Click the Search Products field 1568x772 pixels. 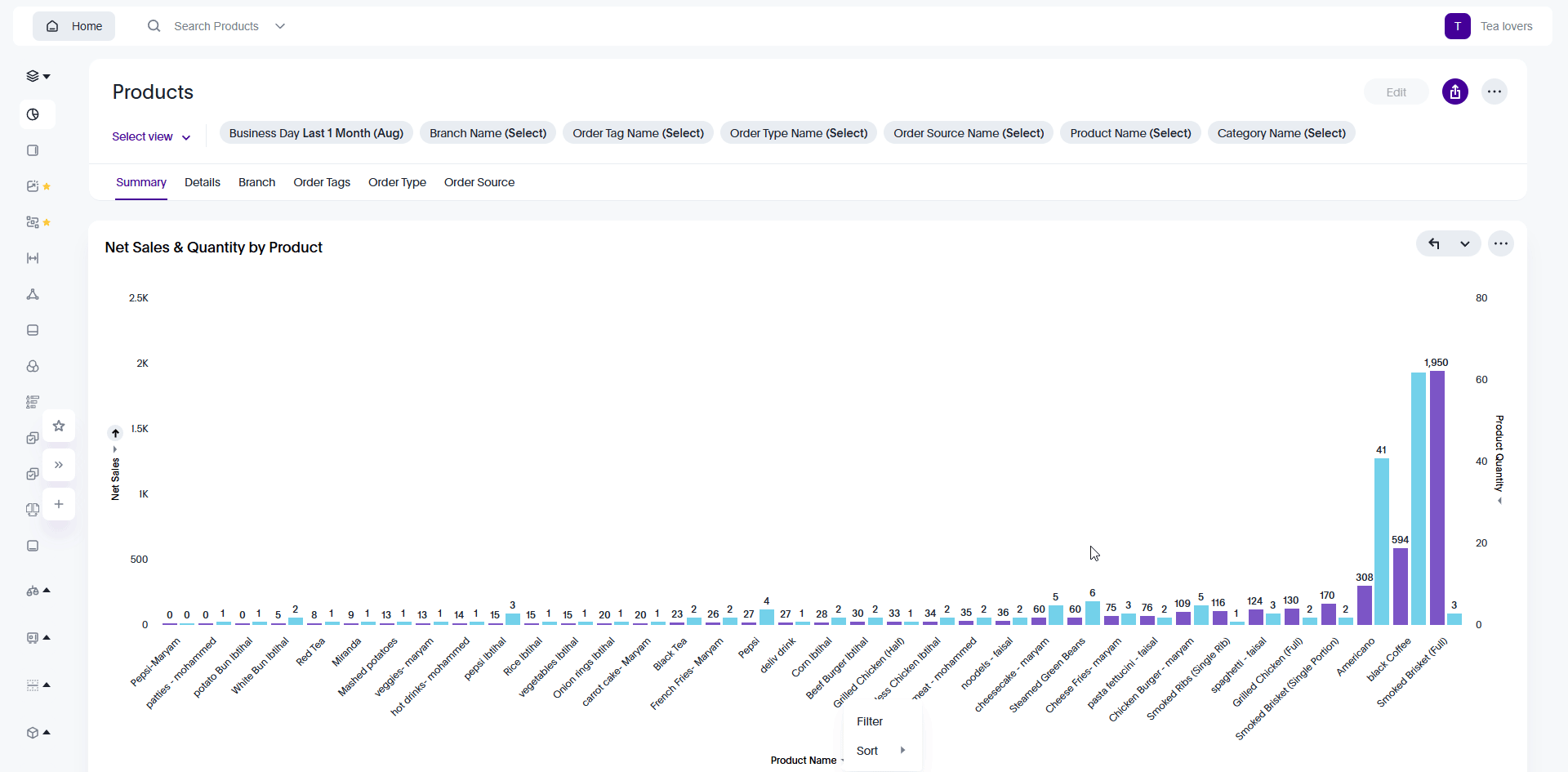click(216, 26)
